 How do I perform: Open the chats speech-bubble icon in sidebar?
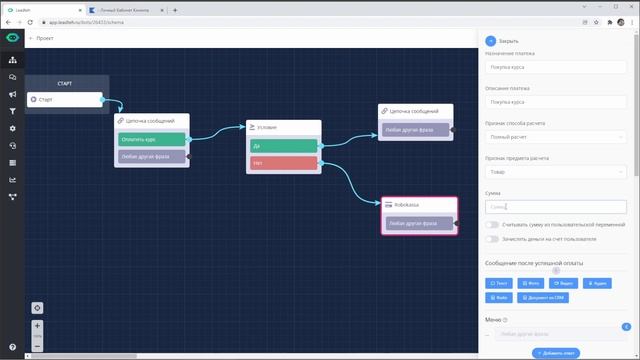coord(13,77)
